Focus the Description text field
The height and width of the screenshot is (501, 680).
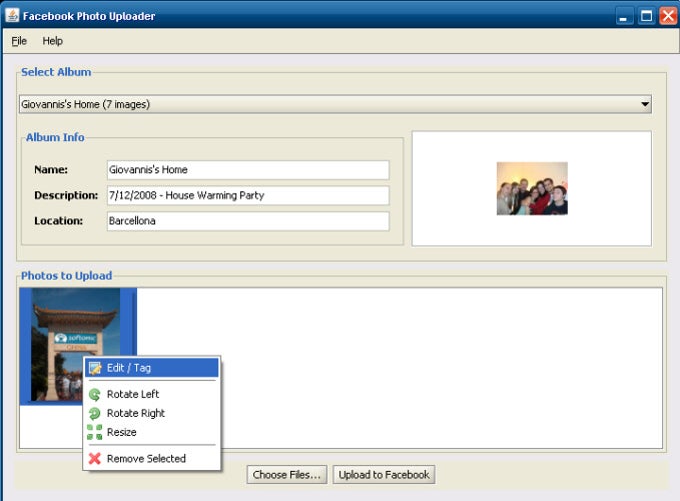pos(248,195)
